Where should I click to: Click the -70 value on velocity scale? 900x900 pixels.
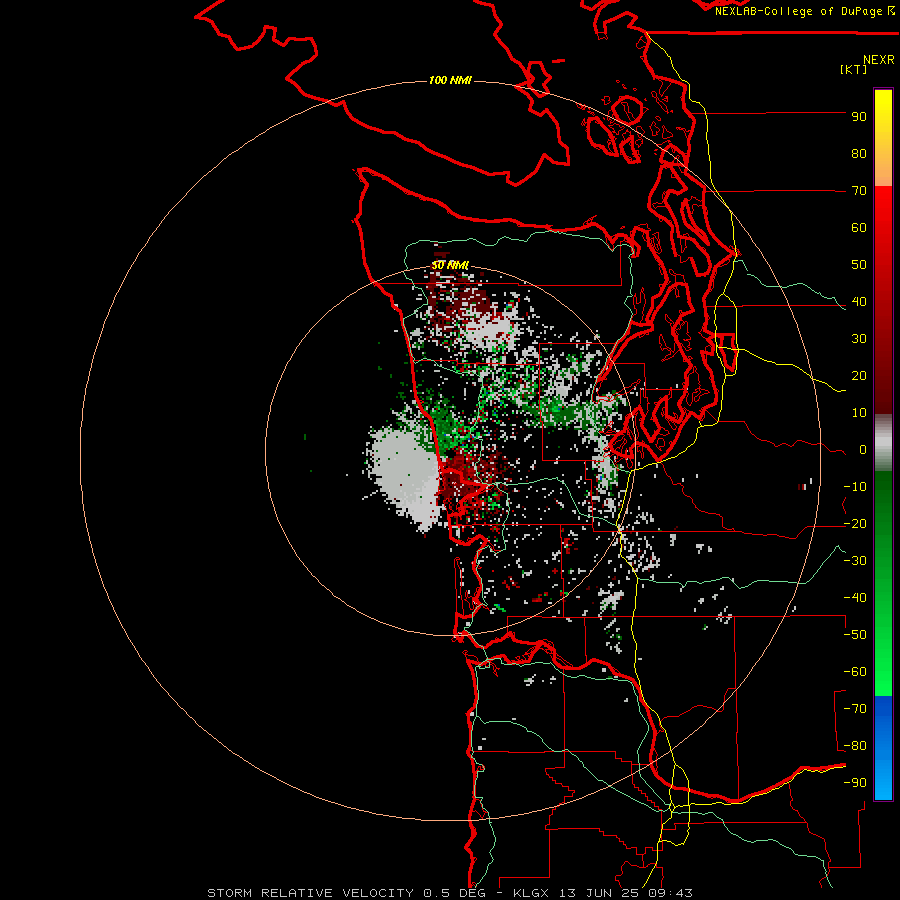coord(855,709)
